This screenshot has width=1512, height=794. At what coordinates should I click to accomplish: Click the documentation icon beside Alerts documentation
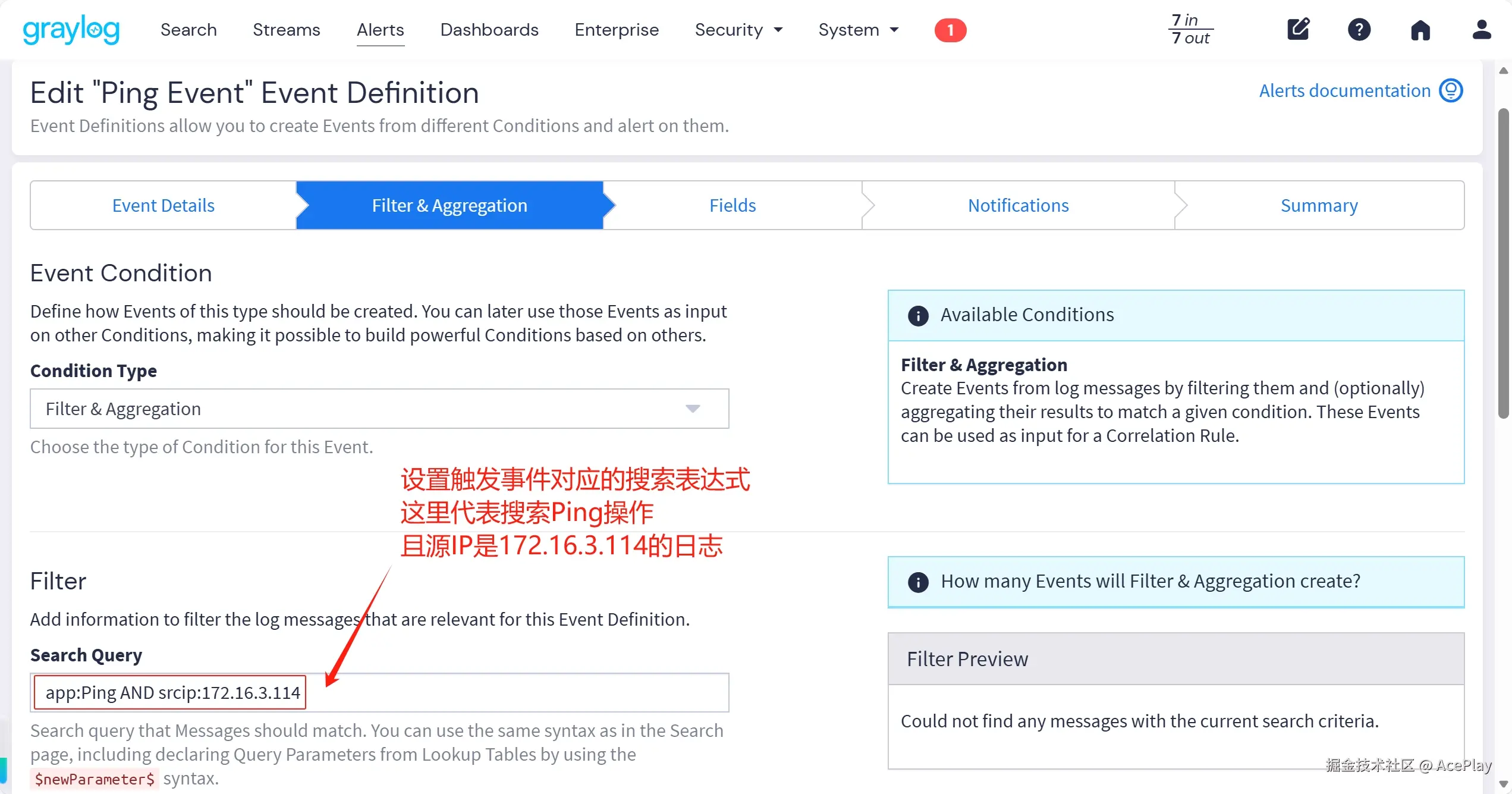1451,90
